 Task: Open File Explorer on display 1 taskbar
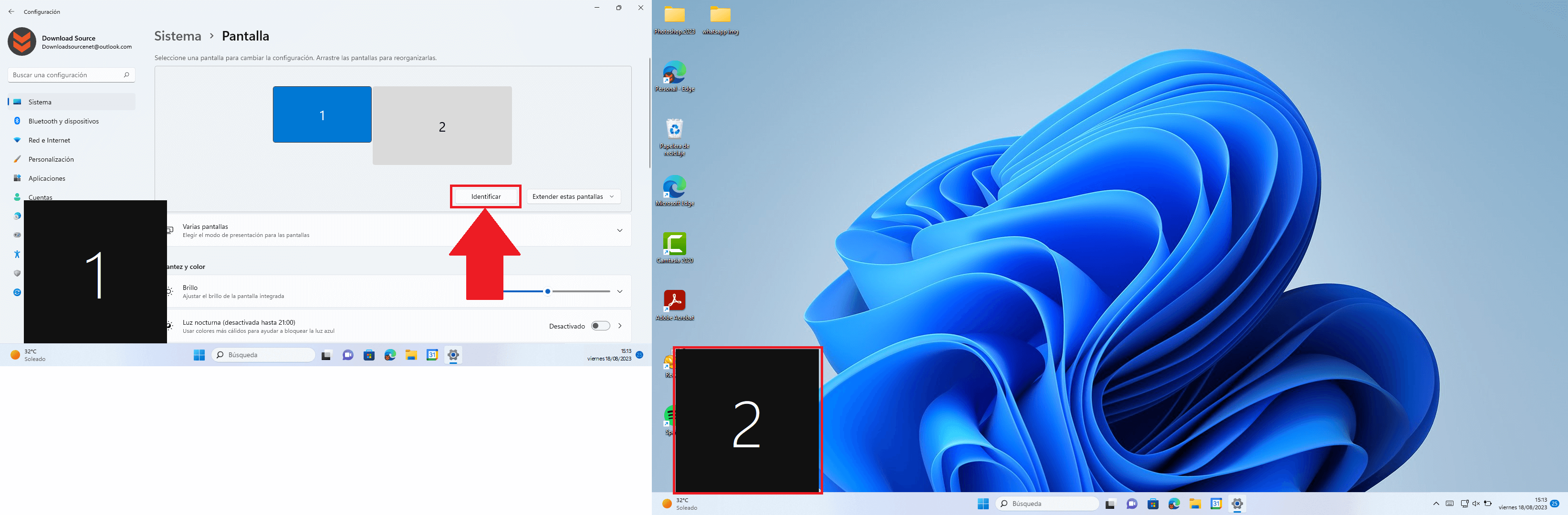[411, 355]
